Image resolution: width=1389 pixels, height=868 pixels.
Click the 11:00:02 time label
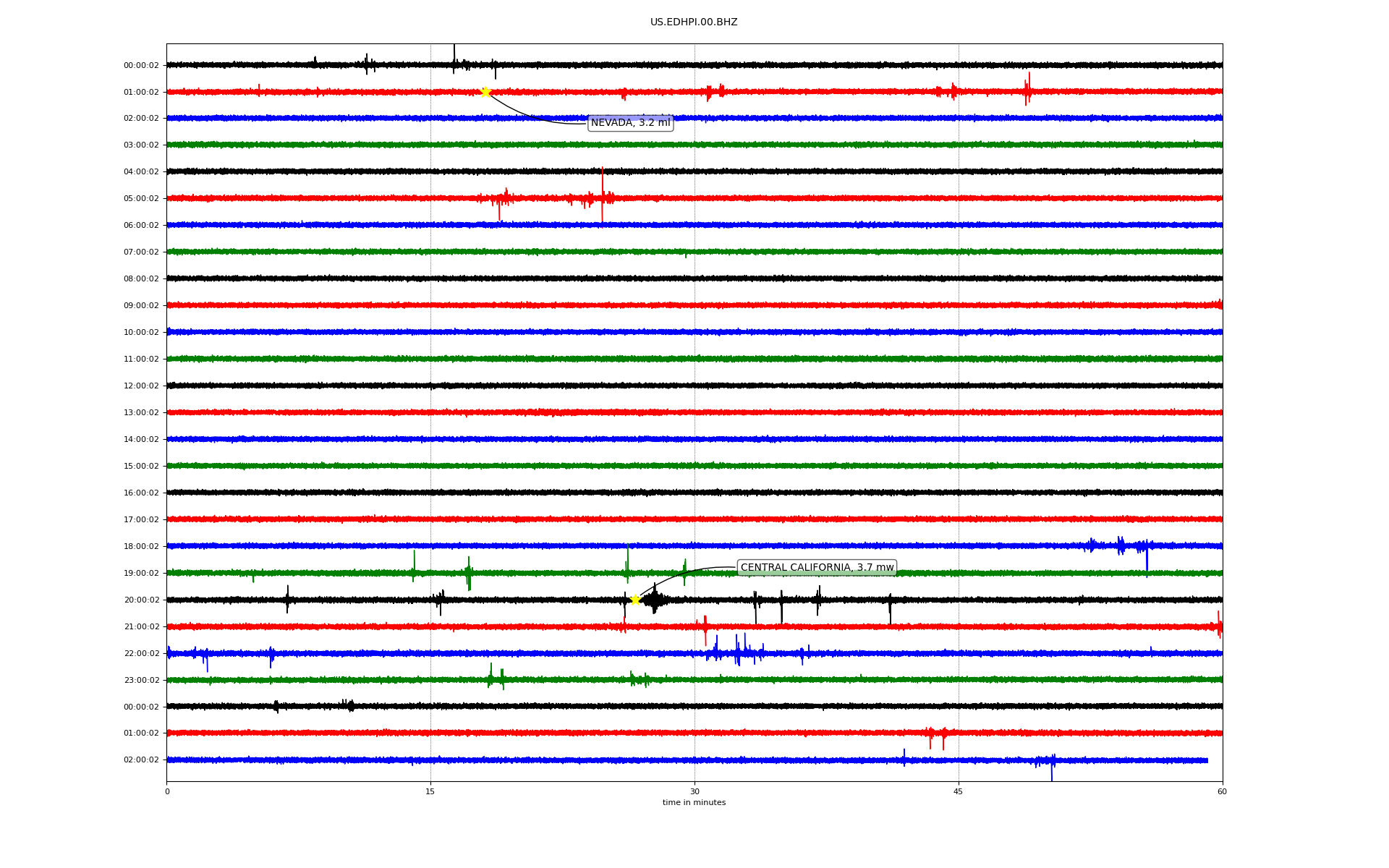(x=141, y=359)
